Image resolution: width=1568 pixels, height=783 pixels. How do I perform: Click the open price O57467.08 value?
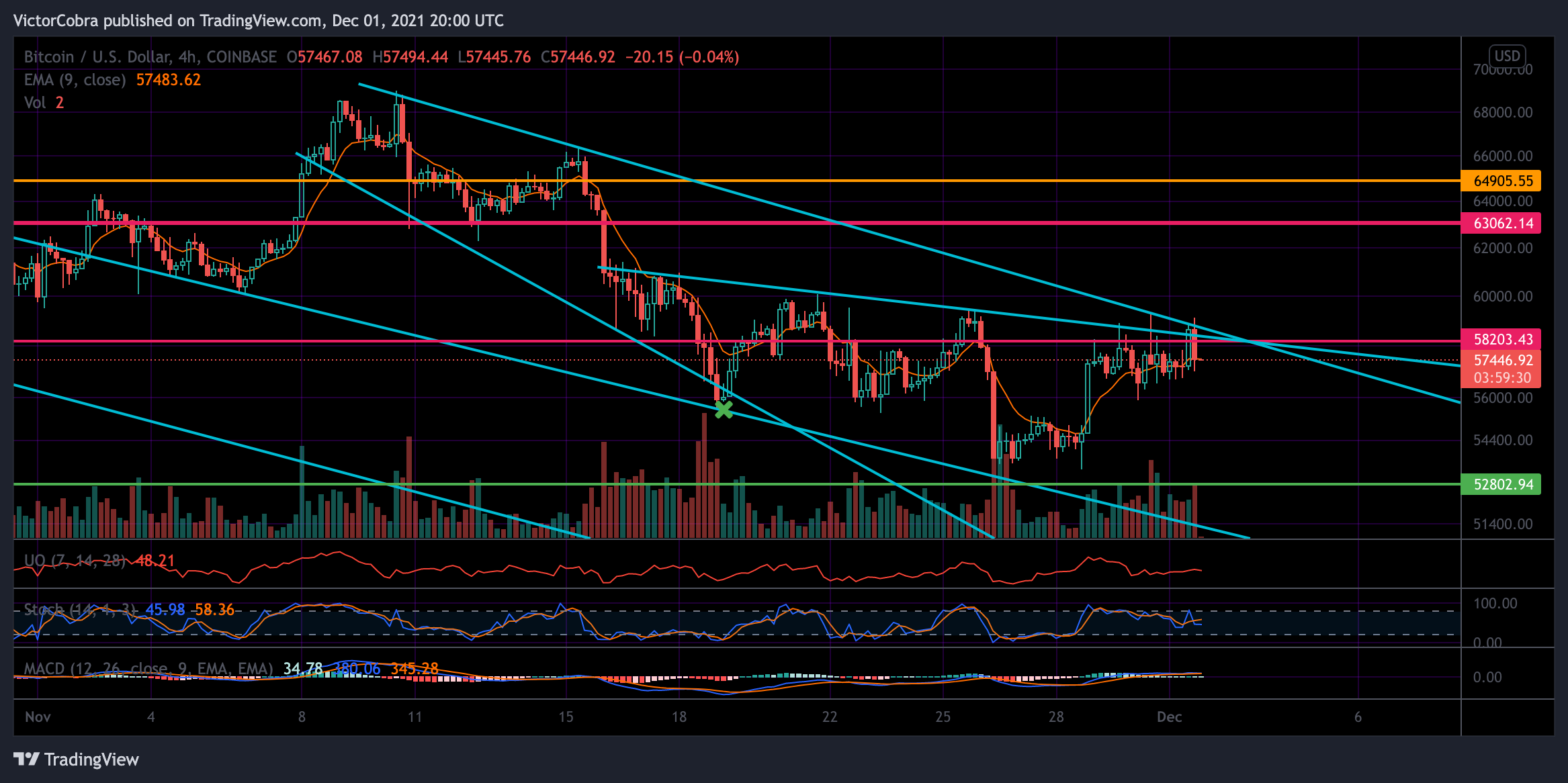(324, 57)
